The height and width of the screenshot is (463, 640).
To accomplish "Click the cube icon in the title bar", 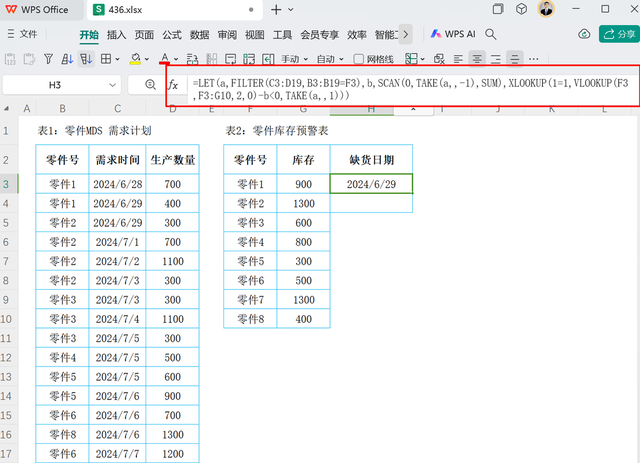I will 521,9.
